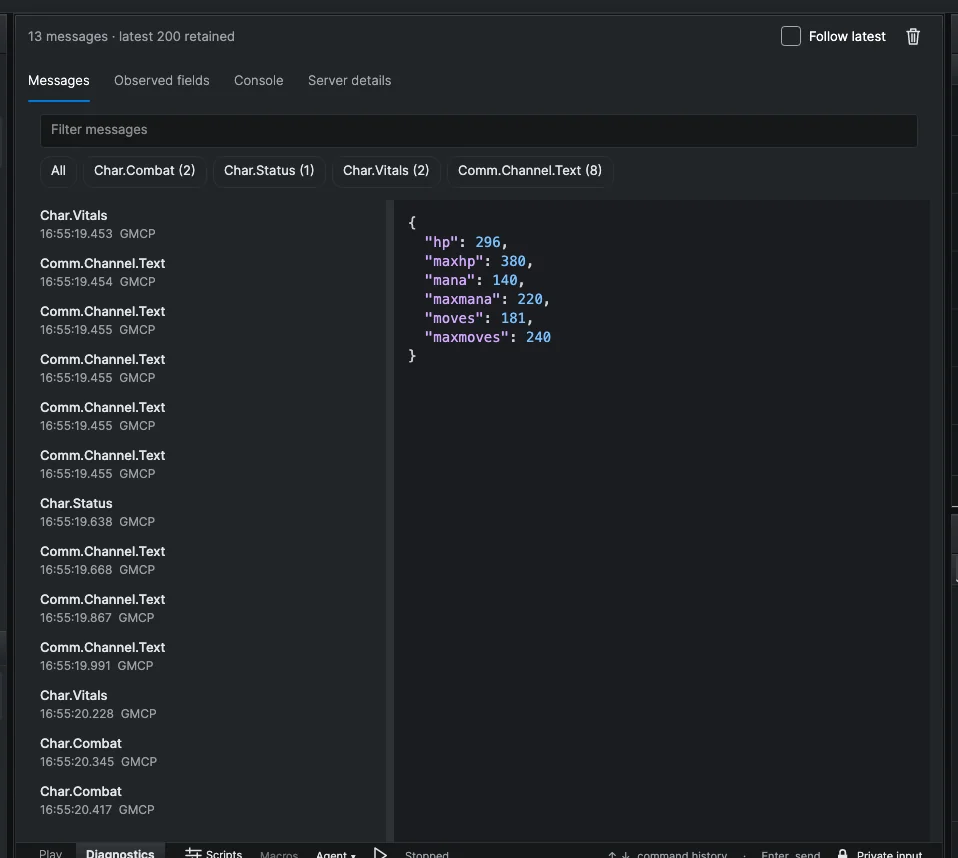Select Char.Vitals message at 16:55:20.228
Image resolution: width=958 pixels, height=858 pixels.
[x=208, y=705]
